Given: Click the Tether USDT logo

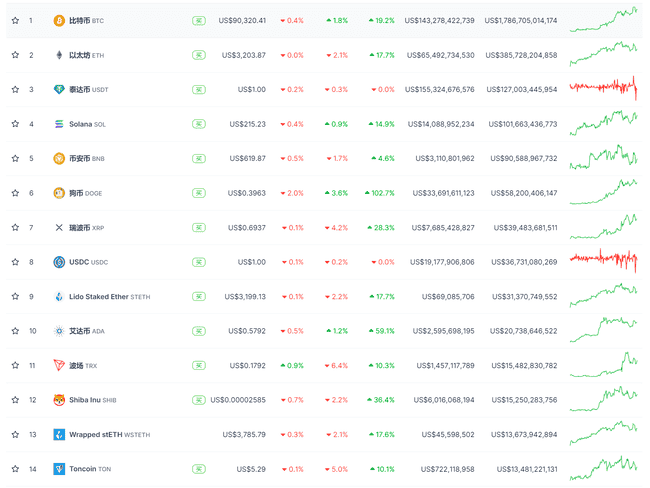Looking at the screenshot, I should point(59,89).
